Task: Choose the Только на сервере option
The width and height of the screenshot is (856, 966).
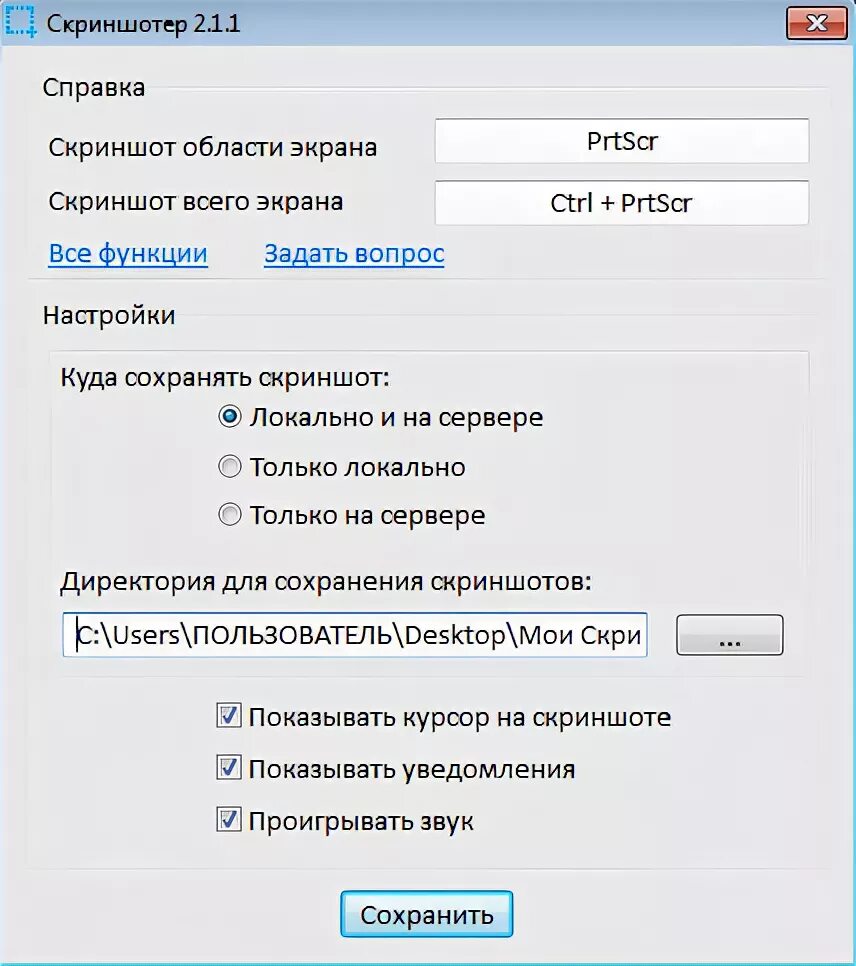Action: 230,516
